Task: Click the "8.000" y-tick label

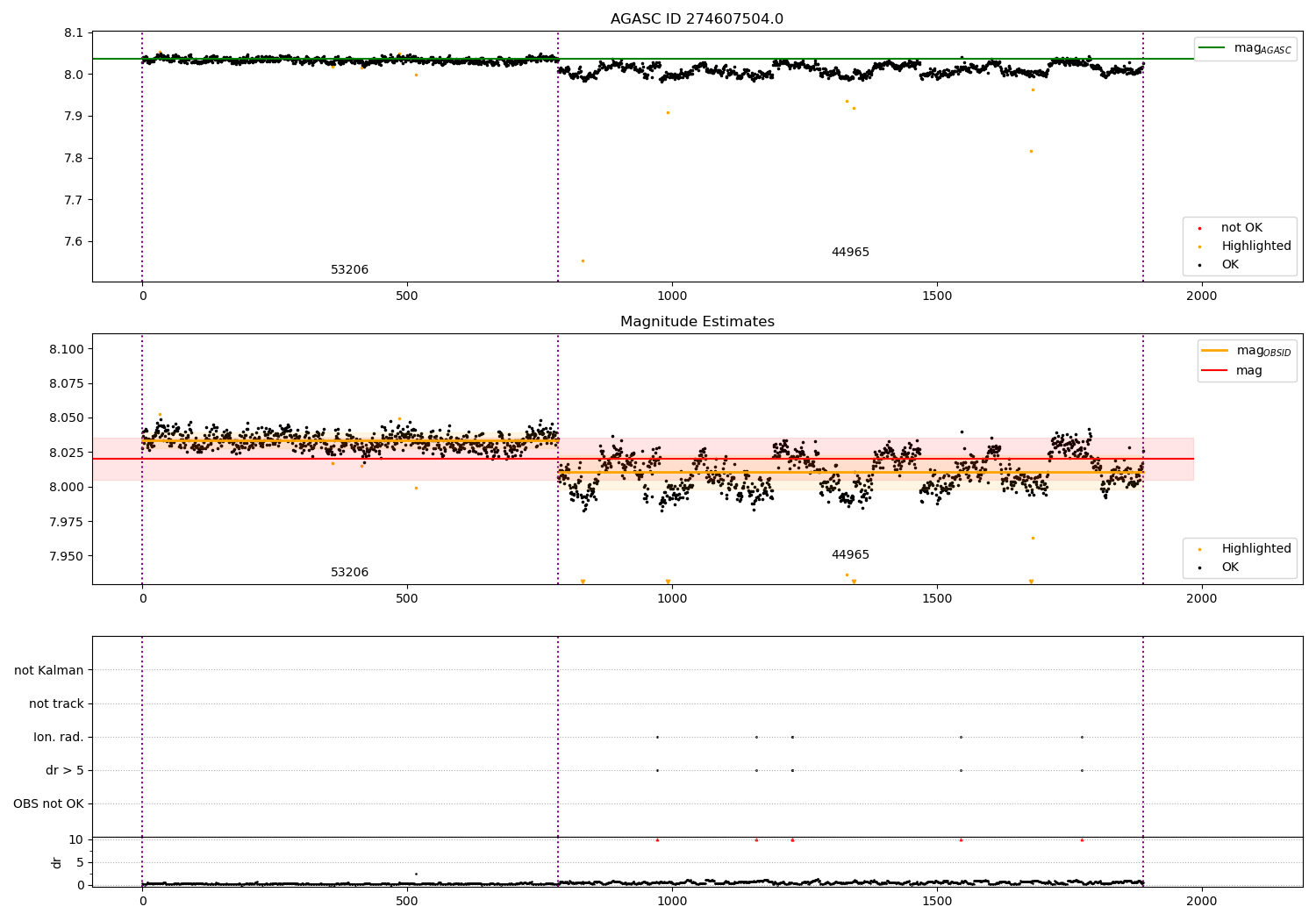Action: tap(67, 488)
